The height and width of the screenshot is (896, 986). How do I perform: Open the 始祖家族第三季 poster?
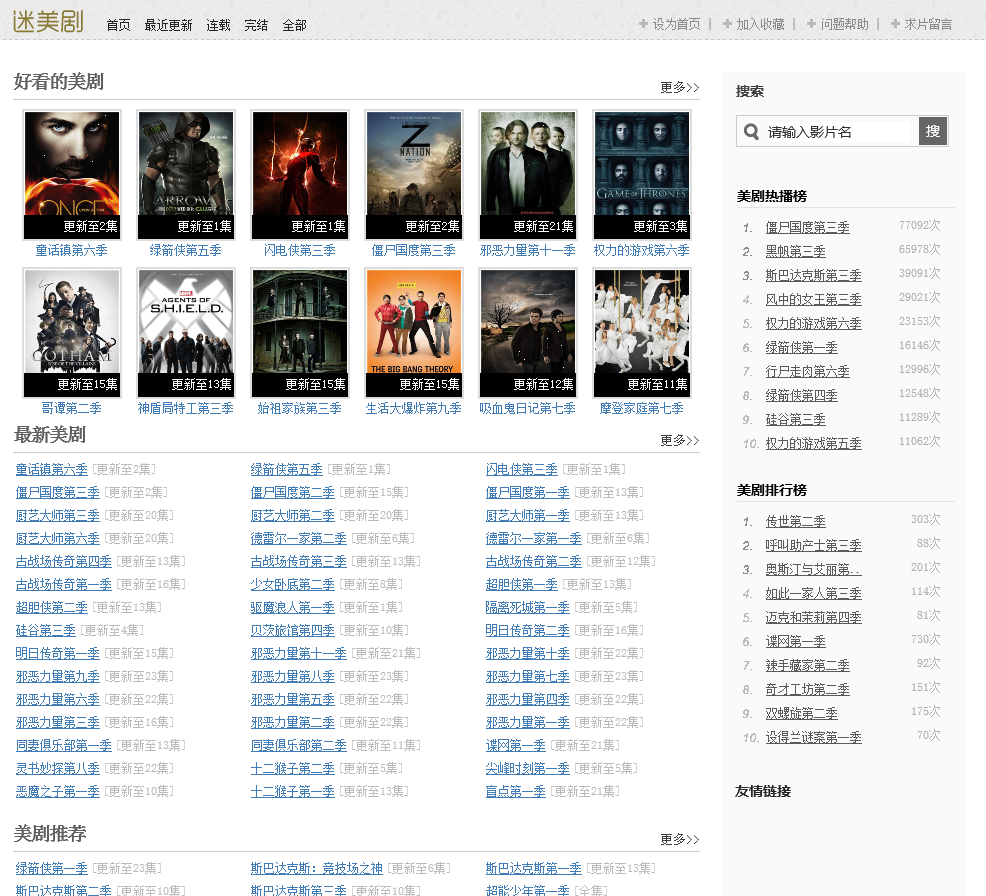click(x=299, y=333)
